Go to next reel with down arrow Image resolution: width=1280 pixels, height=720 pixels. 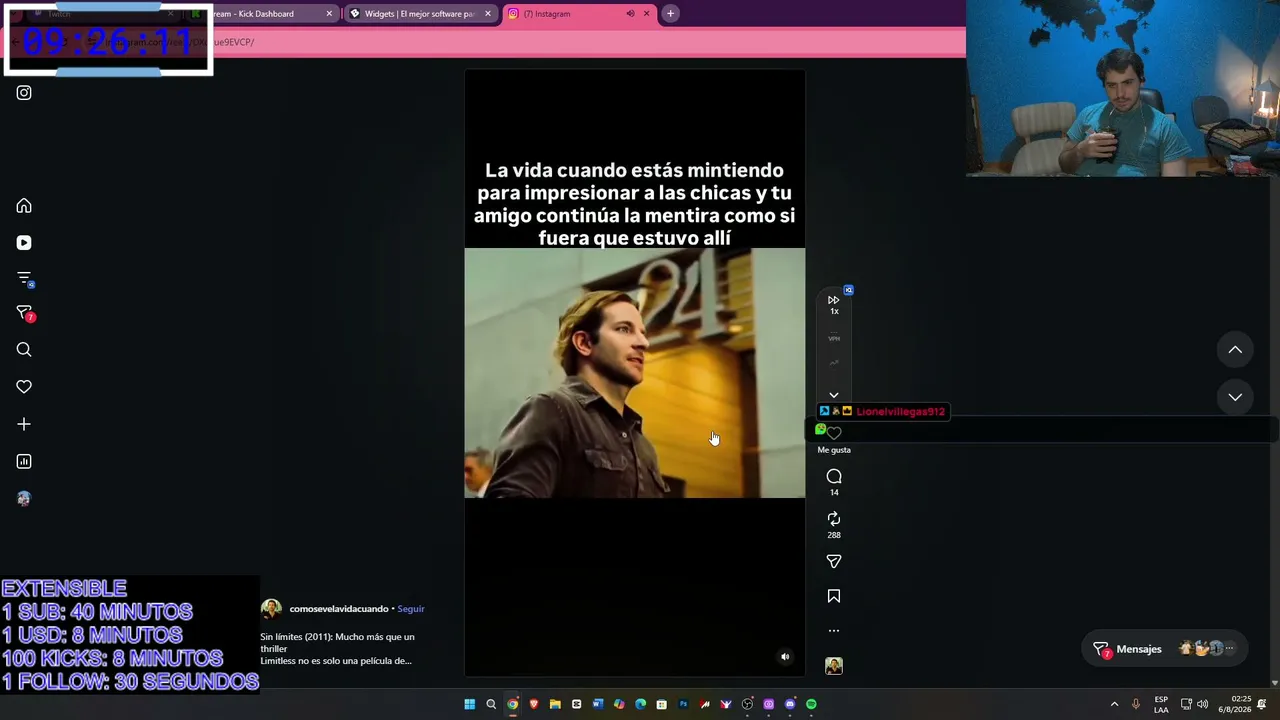click(1235, 397)
